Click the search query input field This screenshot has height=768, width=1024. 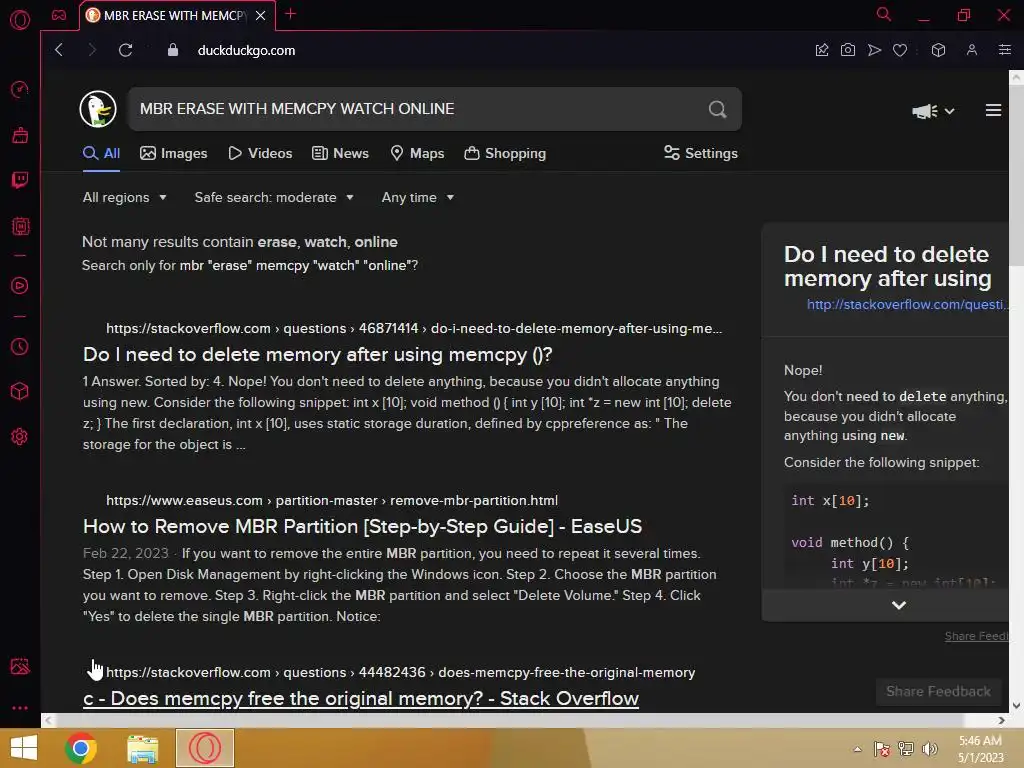(418, 109)
